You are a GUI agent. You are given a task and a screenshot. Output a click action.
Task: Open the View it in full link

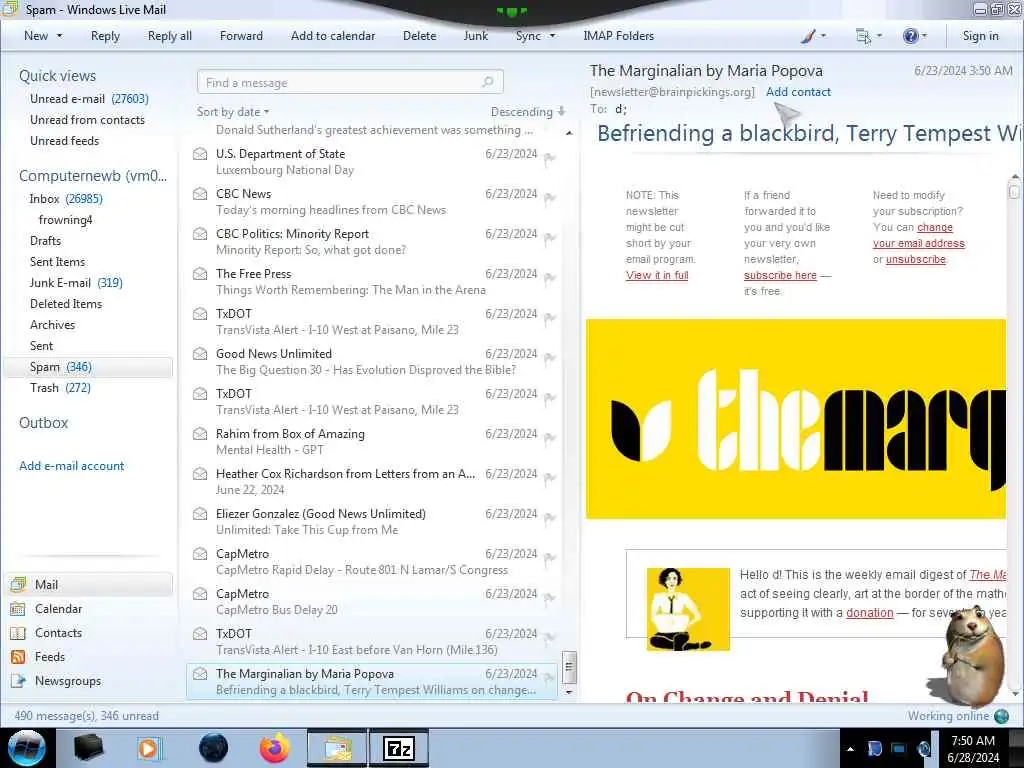click(x=657, y=275)
